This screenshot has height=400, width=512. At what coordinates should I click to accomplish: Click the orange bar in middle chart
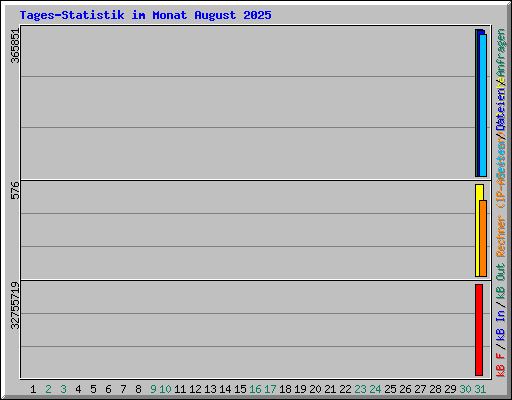tap(483, 238)
